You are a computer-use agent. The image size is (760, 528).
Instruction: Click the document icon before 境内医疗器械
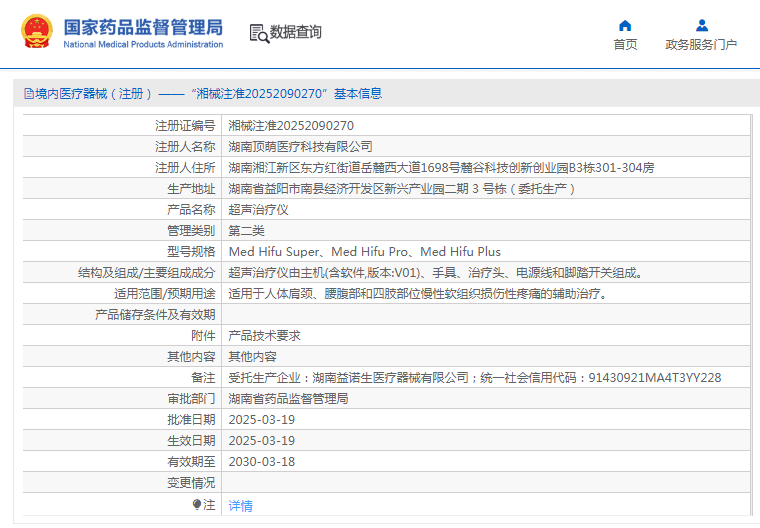pos(29,94)
